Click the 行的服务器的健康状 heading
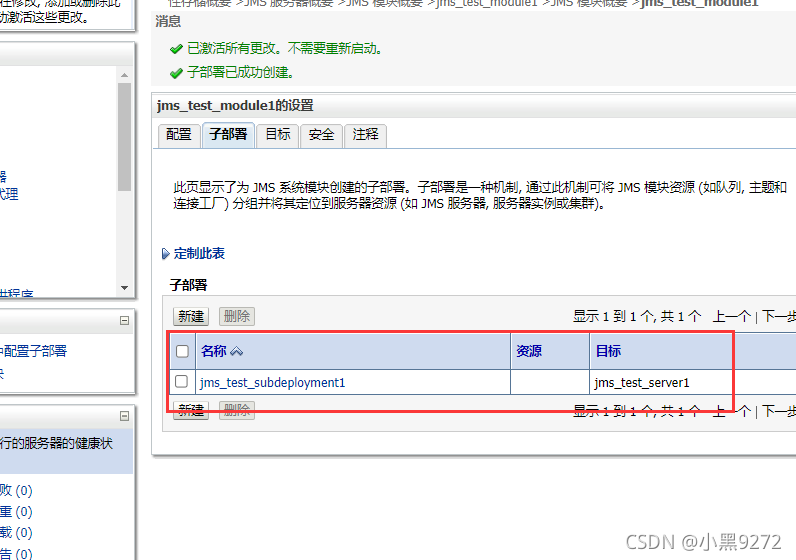Image resolution: width=796 pixels, height=560 pixels. 56,443
